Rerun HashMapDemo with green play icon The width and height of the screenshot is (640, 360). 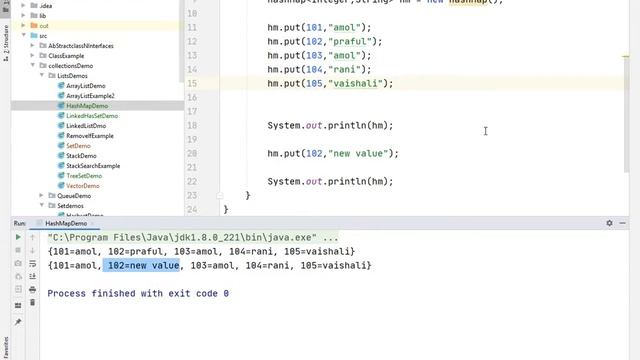(x=18, y=237)
